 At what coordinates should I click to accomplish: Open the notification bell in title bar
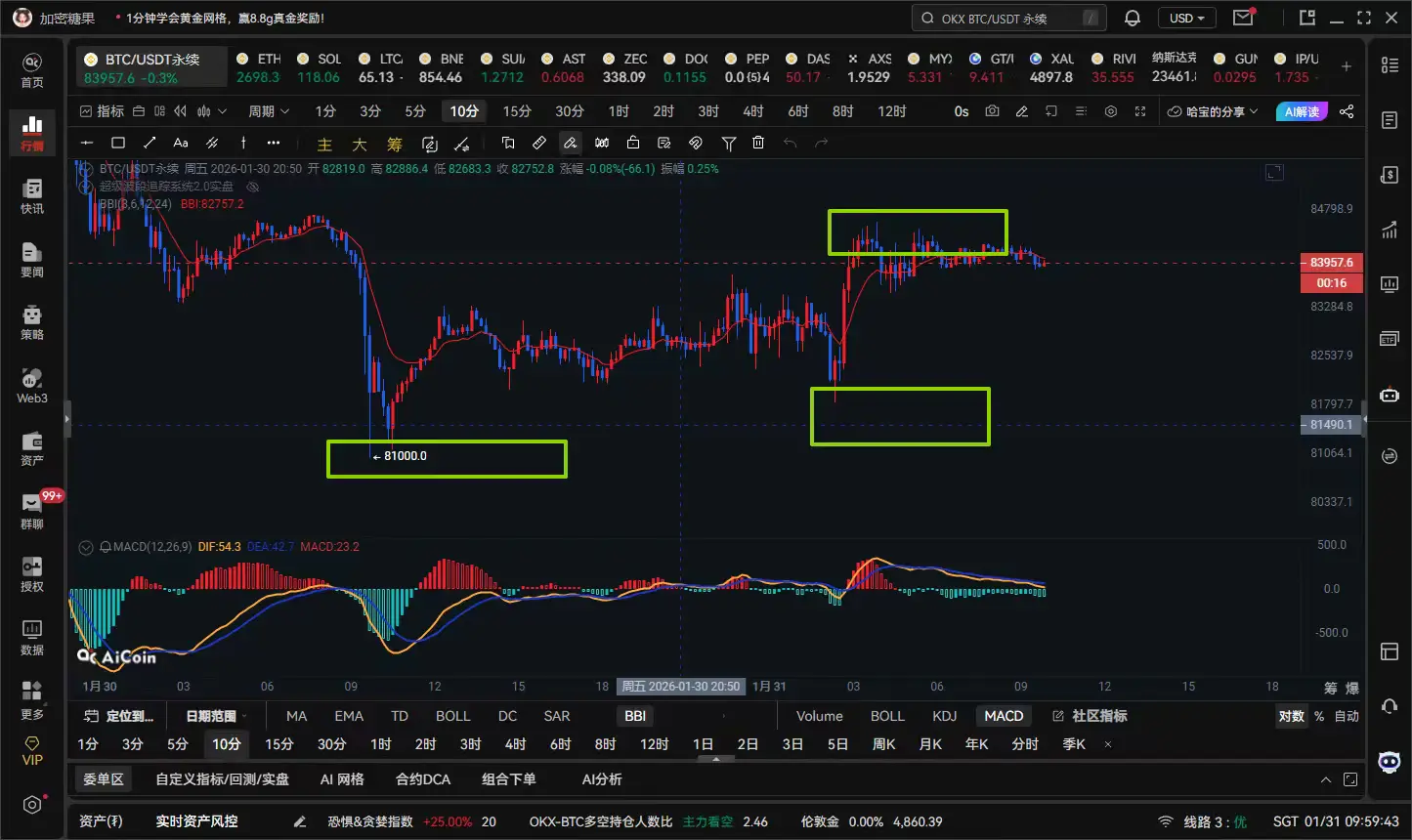point(1133,18)
